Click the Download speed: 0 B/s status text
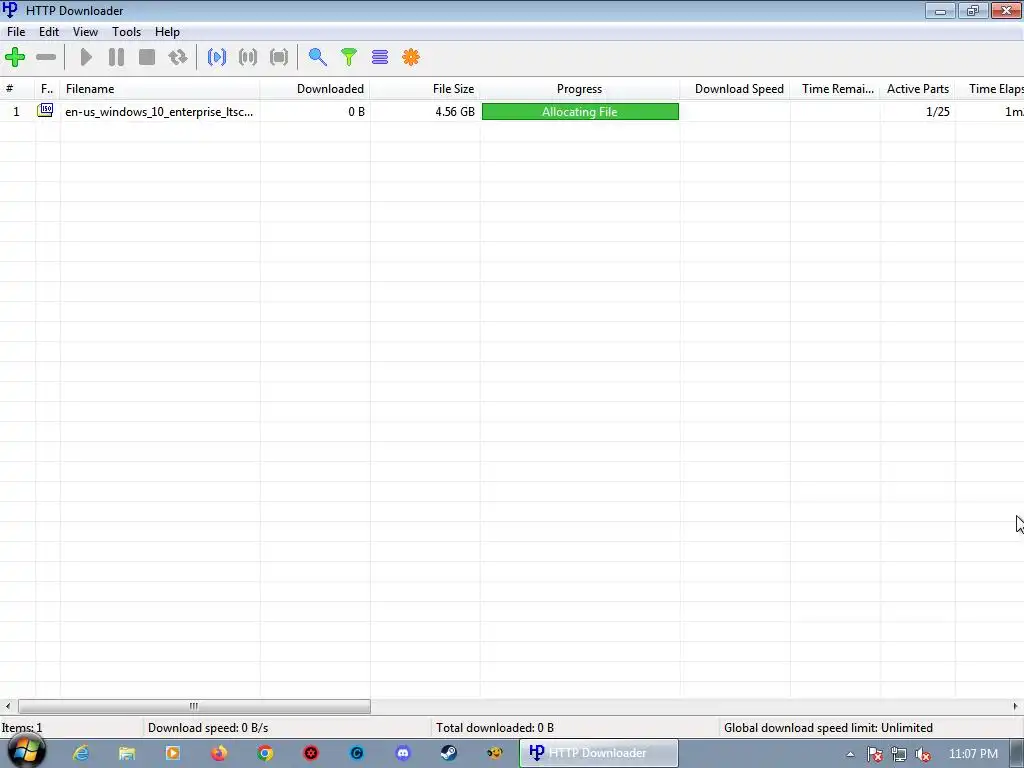 [x=208, y=728]
